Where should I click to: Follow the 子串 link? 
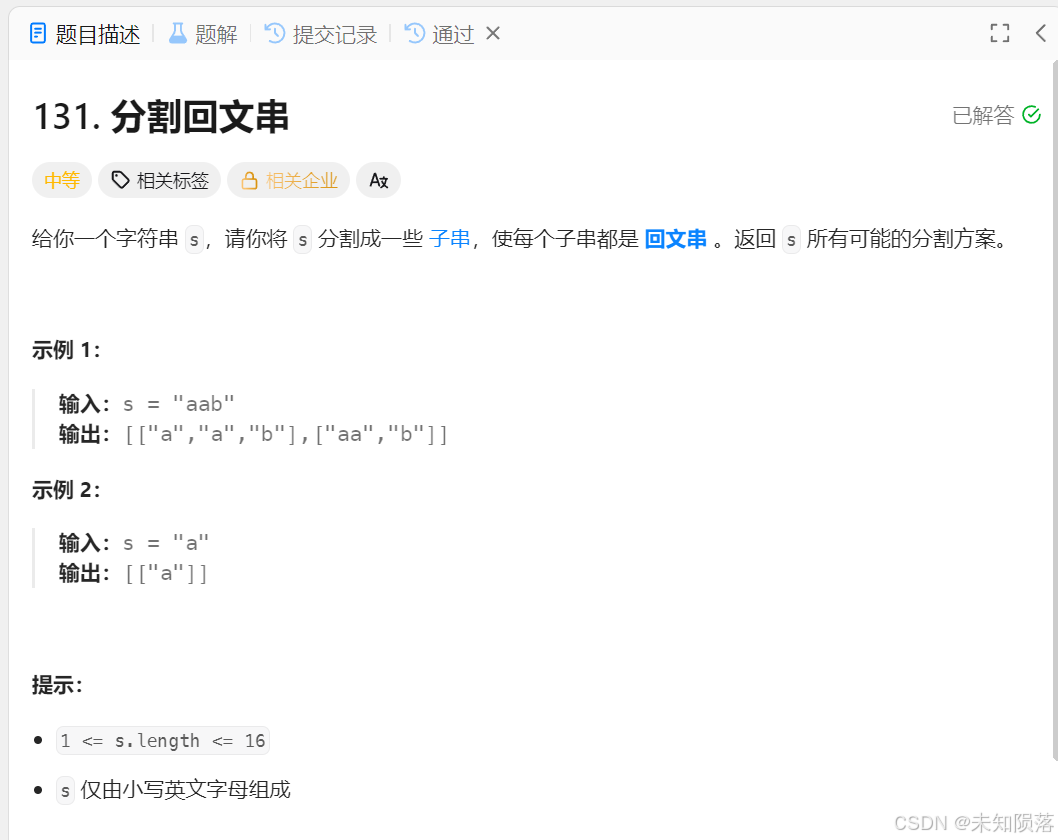[x=449, y=238]
